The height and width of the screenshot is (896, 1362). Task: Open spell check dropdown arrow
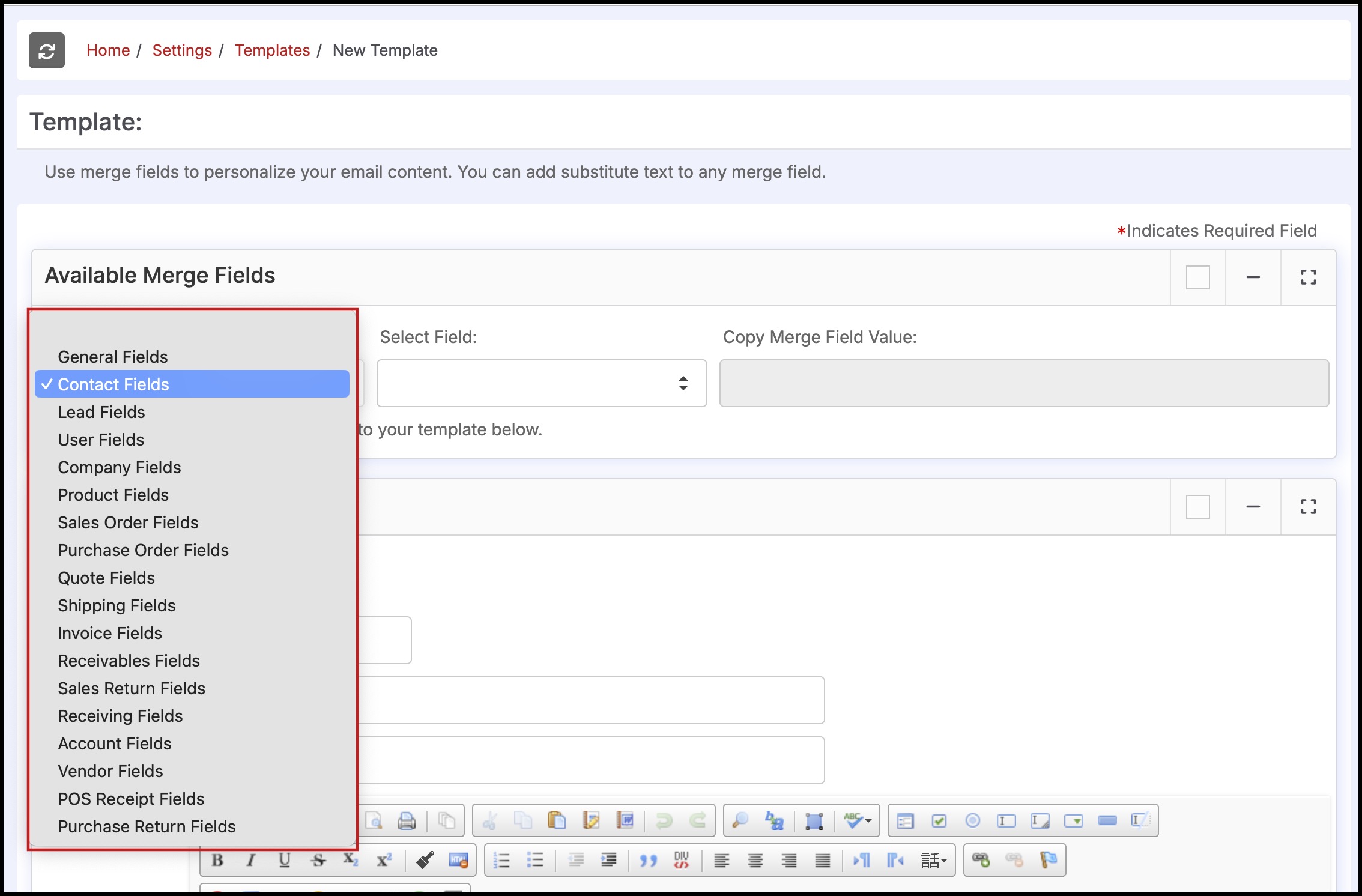[x=868, y=820]
